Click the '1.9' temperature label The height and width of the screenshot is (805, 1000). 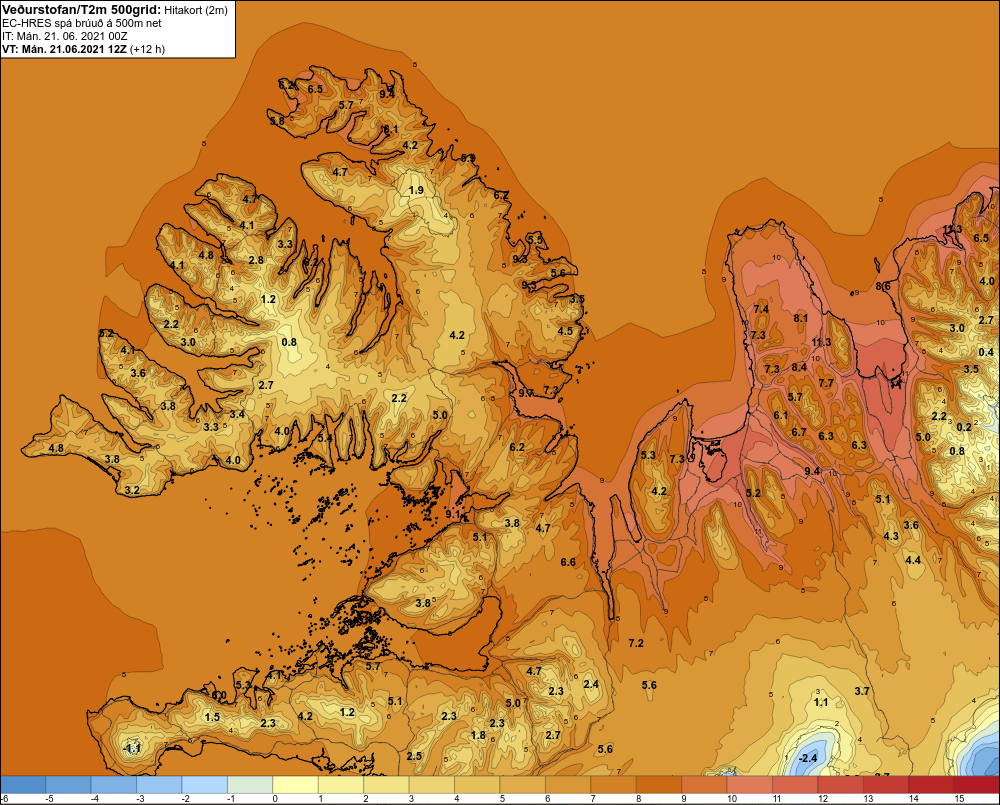tap(416, 190)
